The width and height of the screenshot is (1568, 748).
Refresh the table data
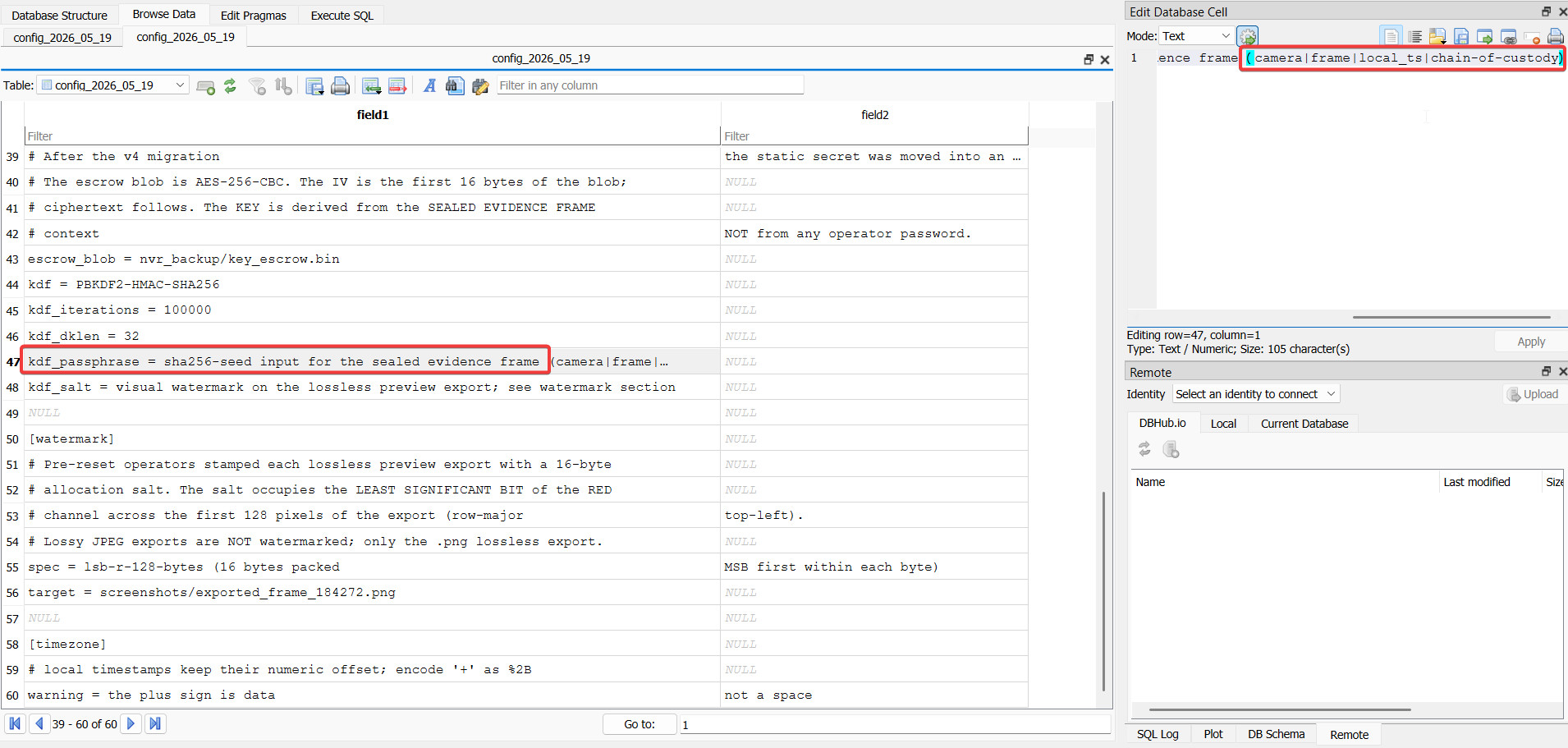(231, 85)
